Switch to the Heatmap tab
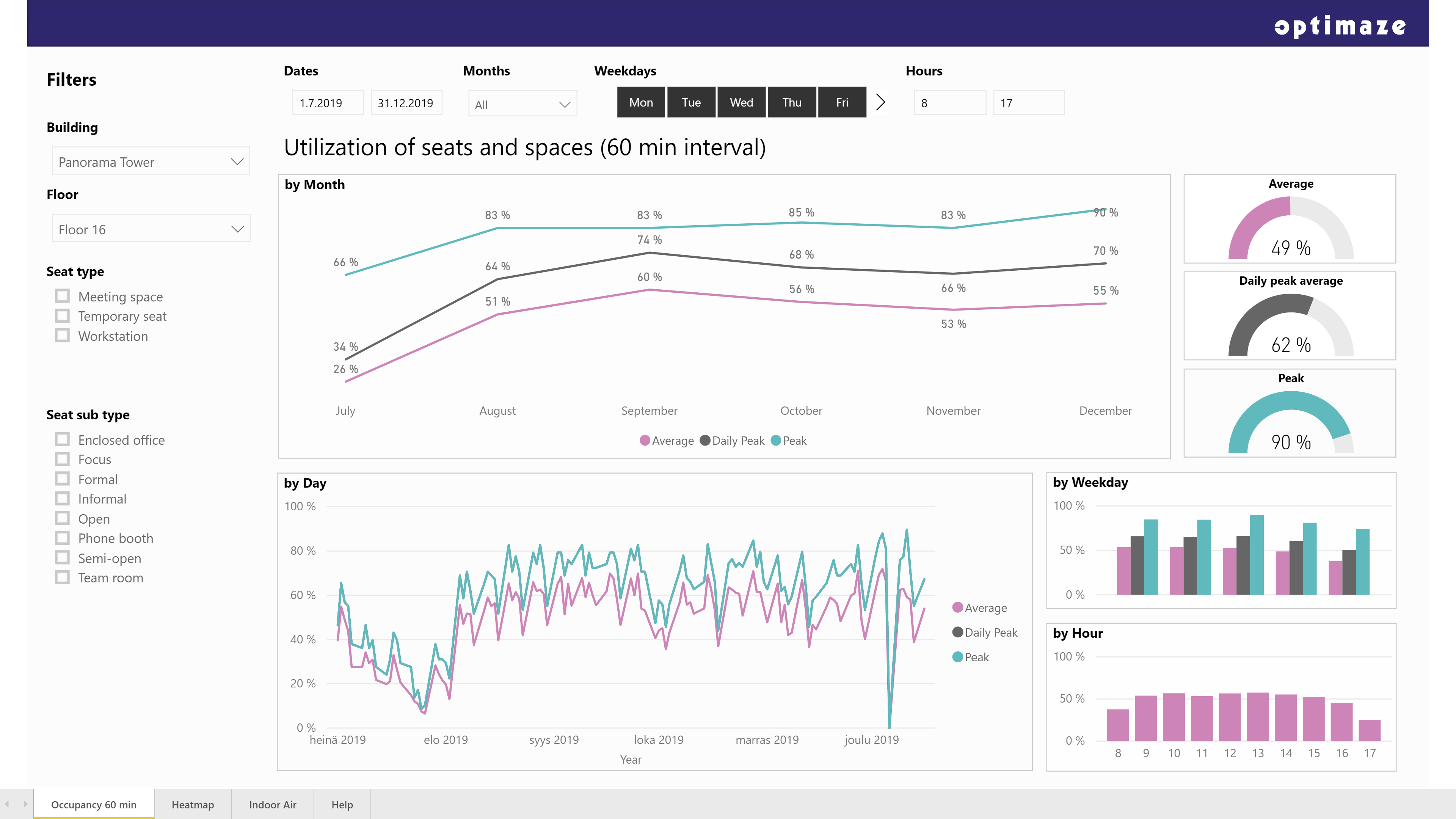The image size is (1456, 819). coord(193,804)
